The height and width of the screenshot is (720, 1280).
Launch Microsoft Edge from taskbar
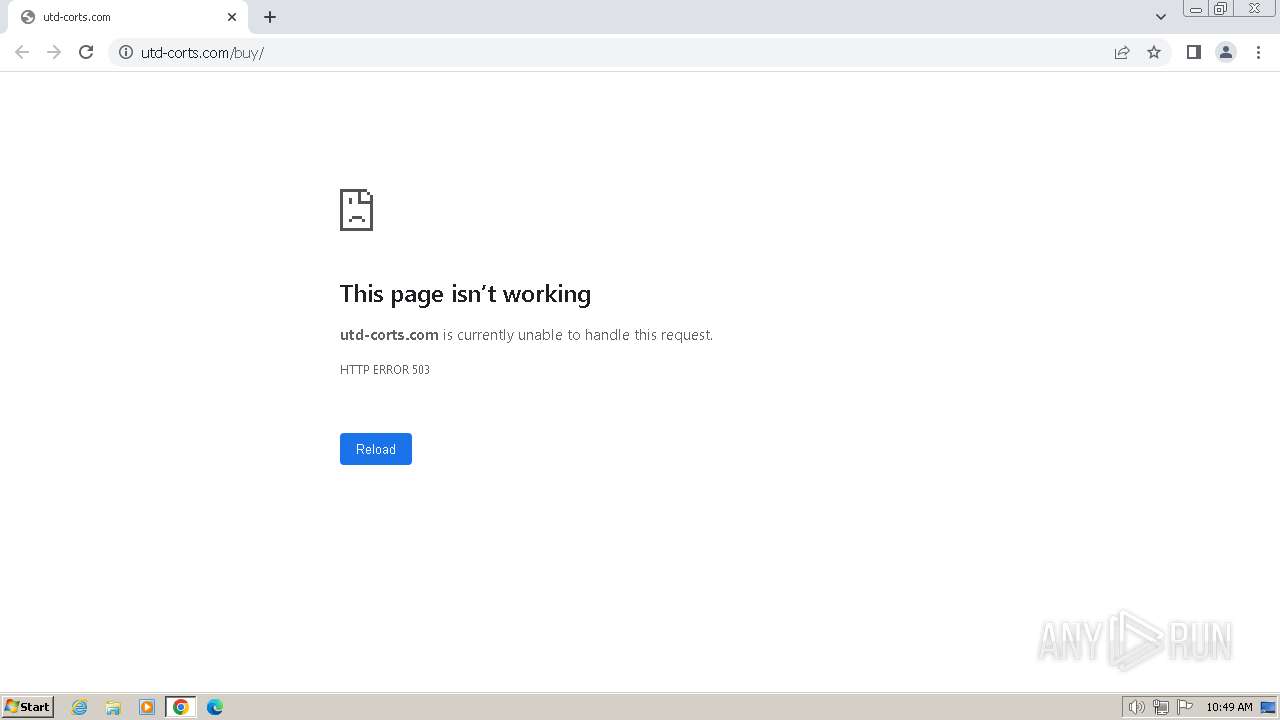click(215, 707)
